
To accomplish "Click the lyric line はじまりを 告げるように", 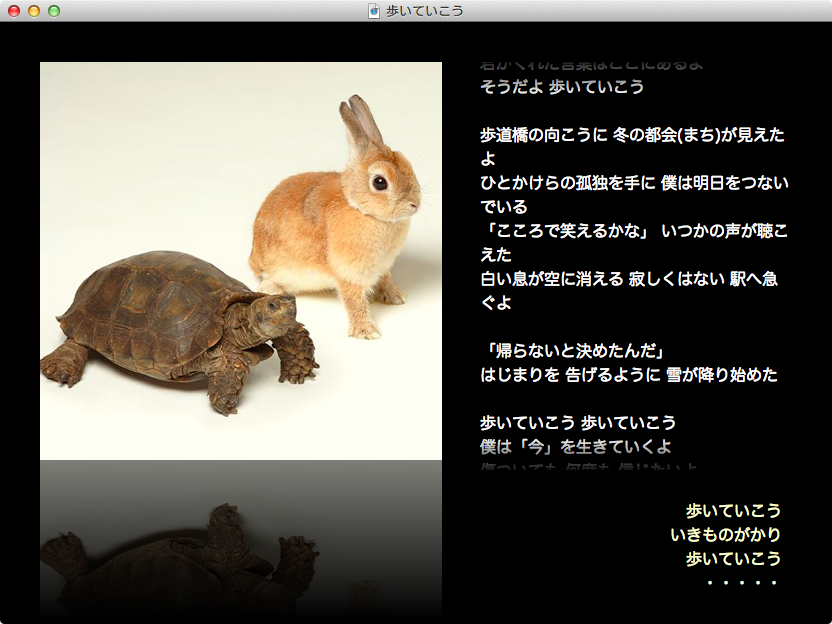I will click(628, 375).
